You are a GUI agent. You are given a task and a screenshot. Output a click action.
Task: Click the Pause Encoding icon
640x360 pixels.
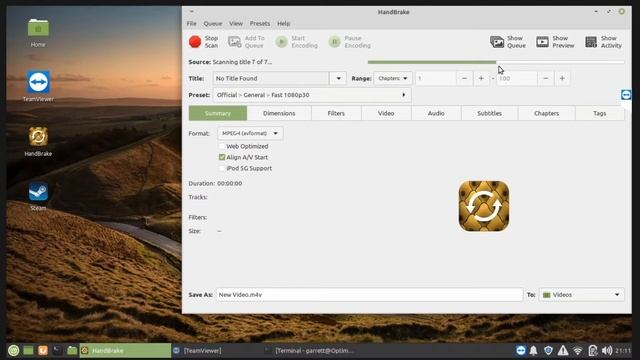pos(334,42)
